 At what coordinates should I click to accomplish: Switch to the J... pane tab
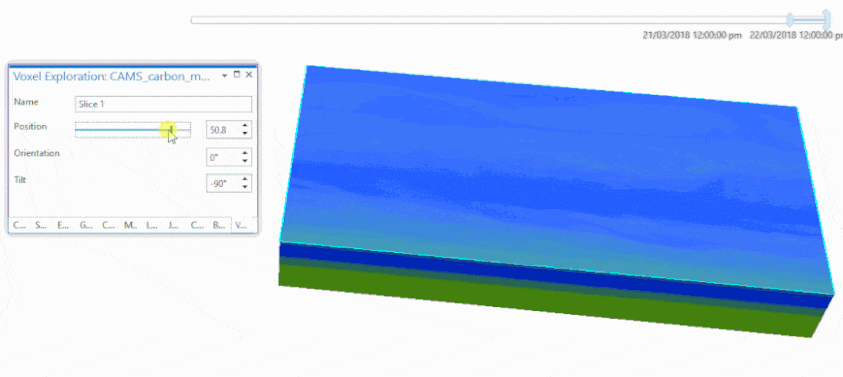click(173, 226)
